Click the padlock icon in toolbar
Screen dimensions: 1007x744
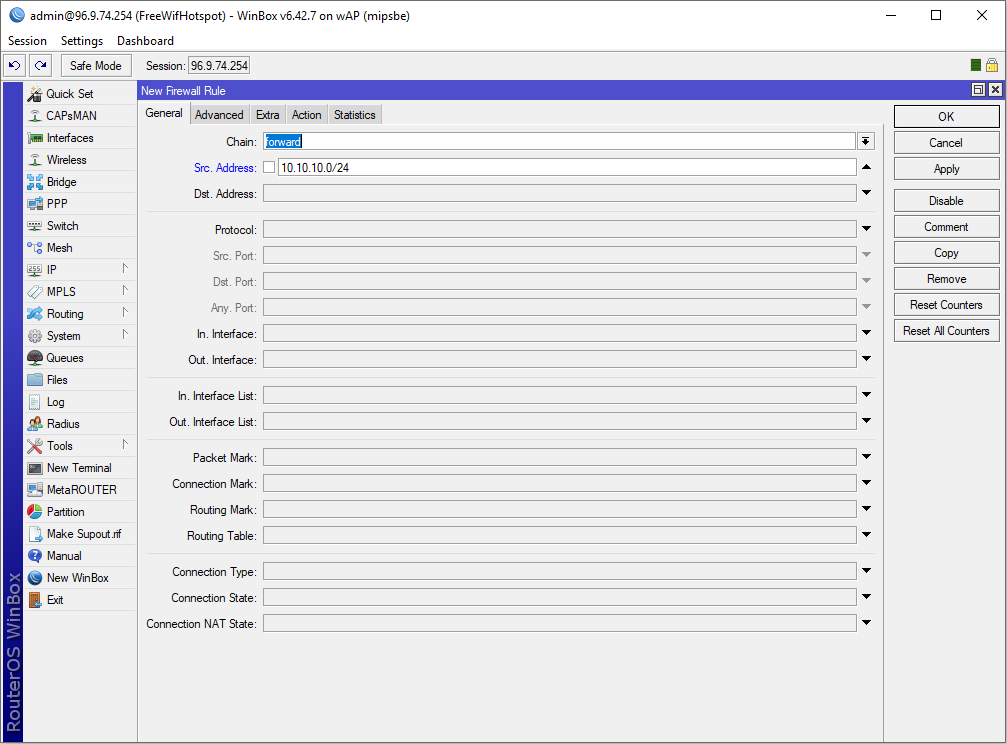click(992, 65)
